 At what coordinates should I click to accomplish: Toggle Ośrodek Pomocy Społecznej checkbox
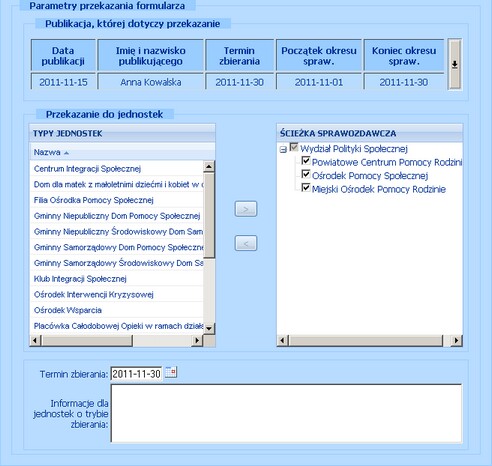[x=306, y=174]
